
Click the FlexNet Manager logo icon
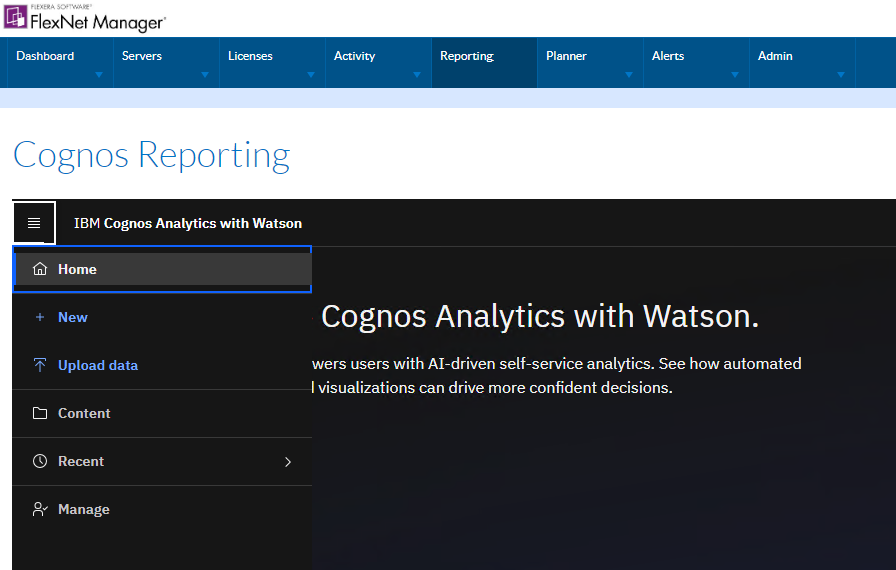[x=15, y=17]
